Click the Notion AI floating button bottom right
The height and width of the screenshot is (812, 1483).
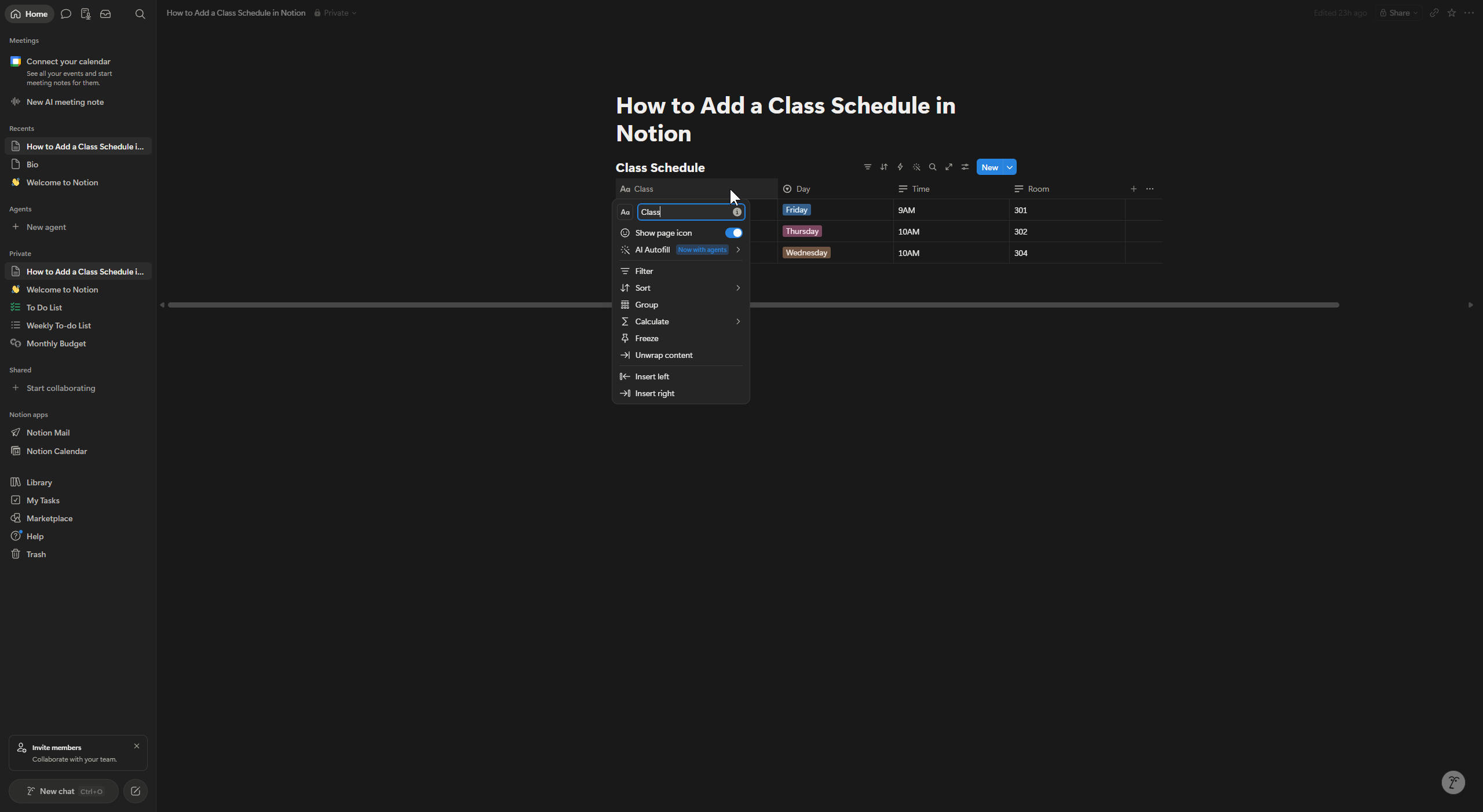click(x=1453, y=783)
